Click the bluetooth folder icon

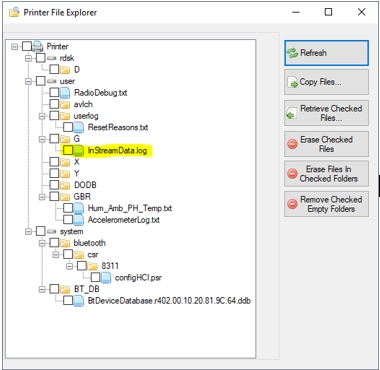pos(65,243)
